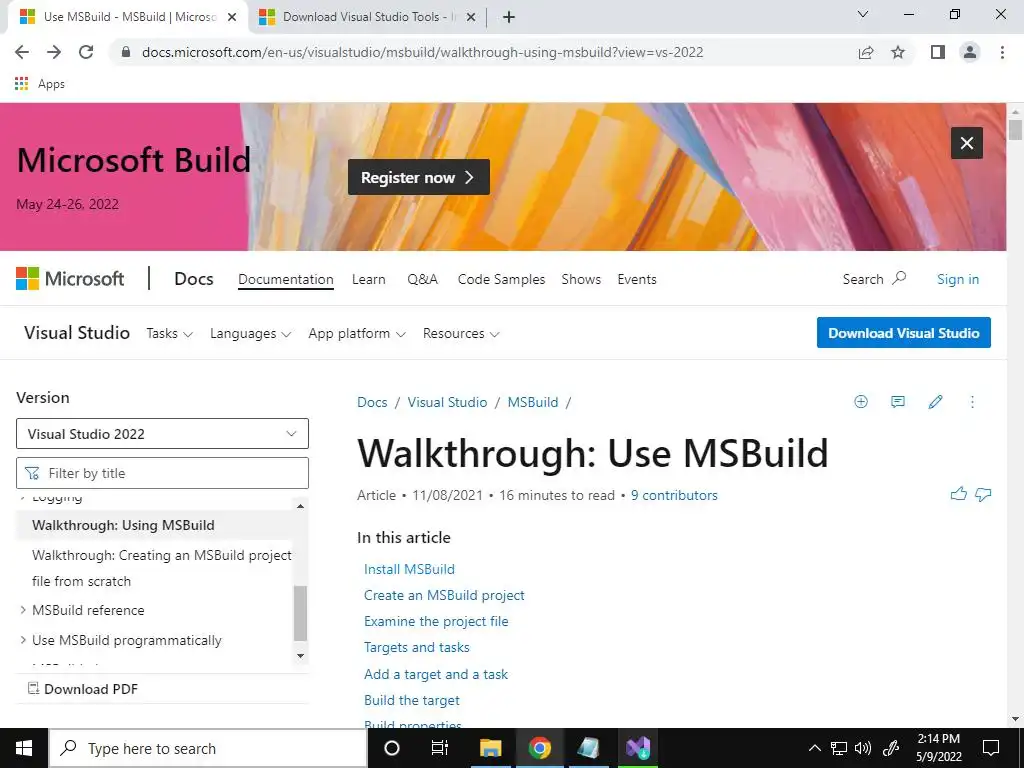
Task: Show hidden system tray icons
Action: (814, 748)
